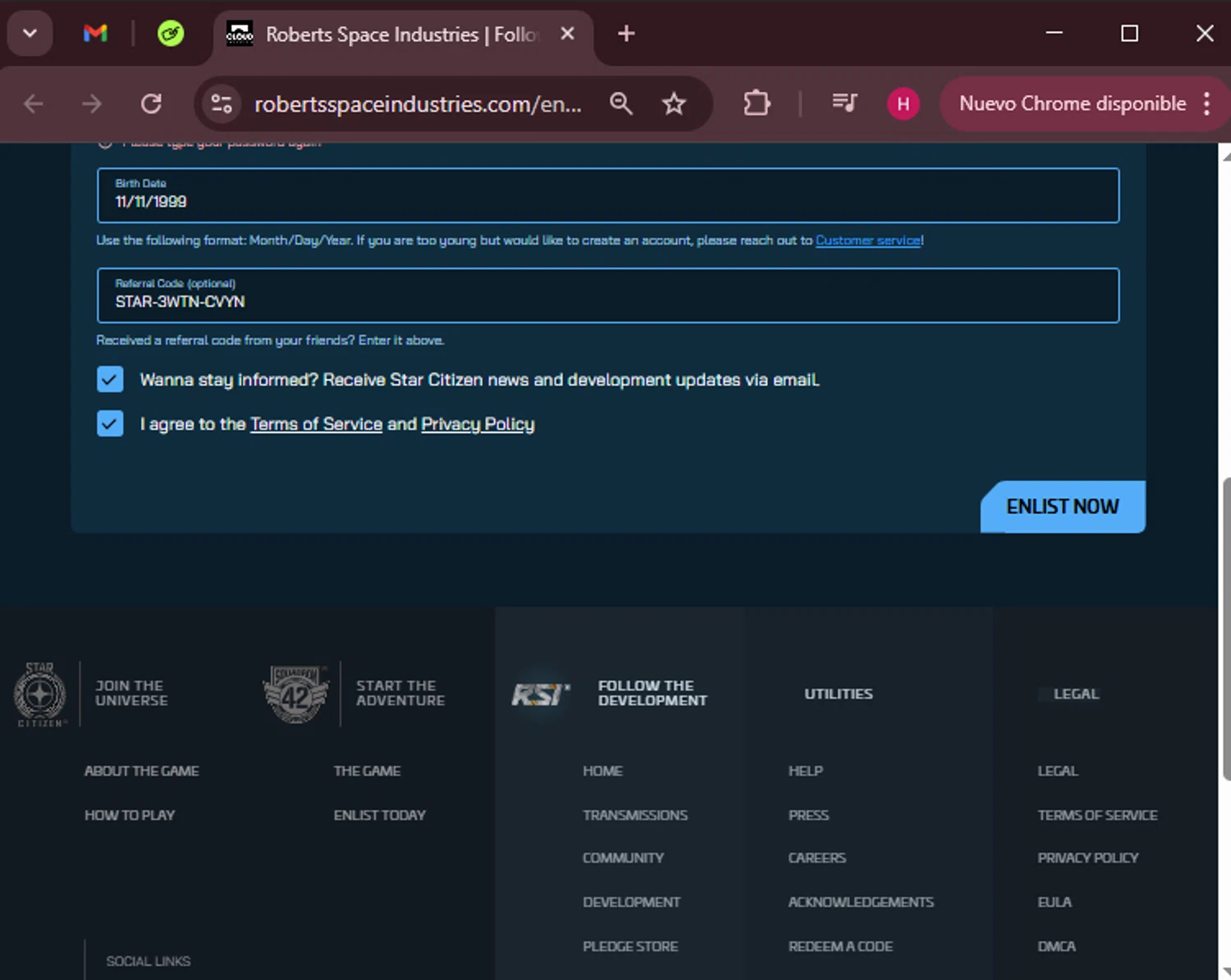
Task: Click FOLLOW THE DEVELOPMENT heading
Action: pos(652,693)
